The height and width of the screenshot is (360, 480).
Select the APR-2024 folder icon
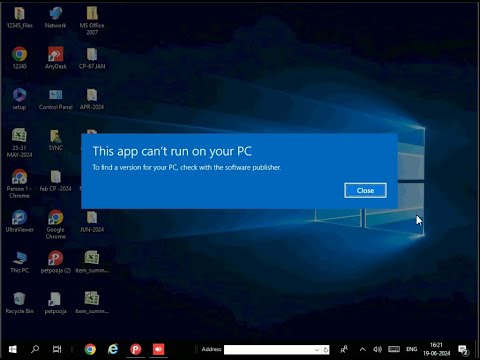coord(92,99)
